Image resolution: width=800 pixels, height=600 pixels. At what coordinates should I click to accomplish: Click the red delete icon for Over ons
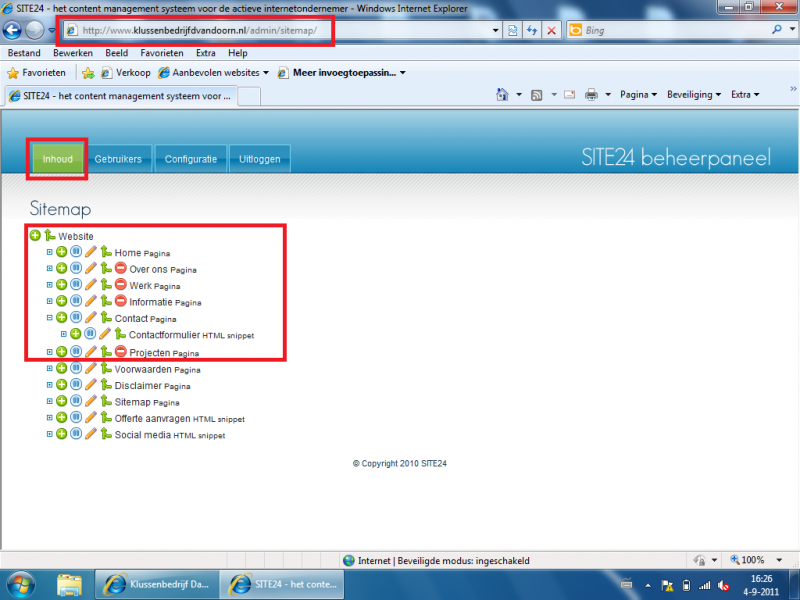click(120, 269)
